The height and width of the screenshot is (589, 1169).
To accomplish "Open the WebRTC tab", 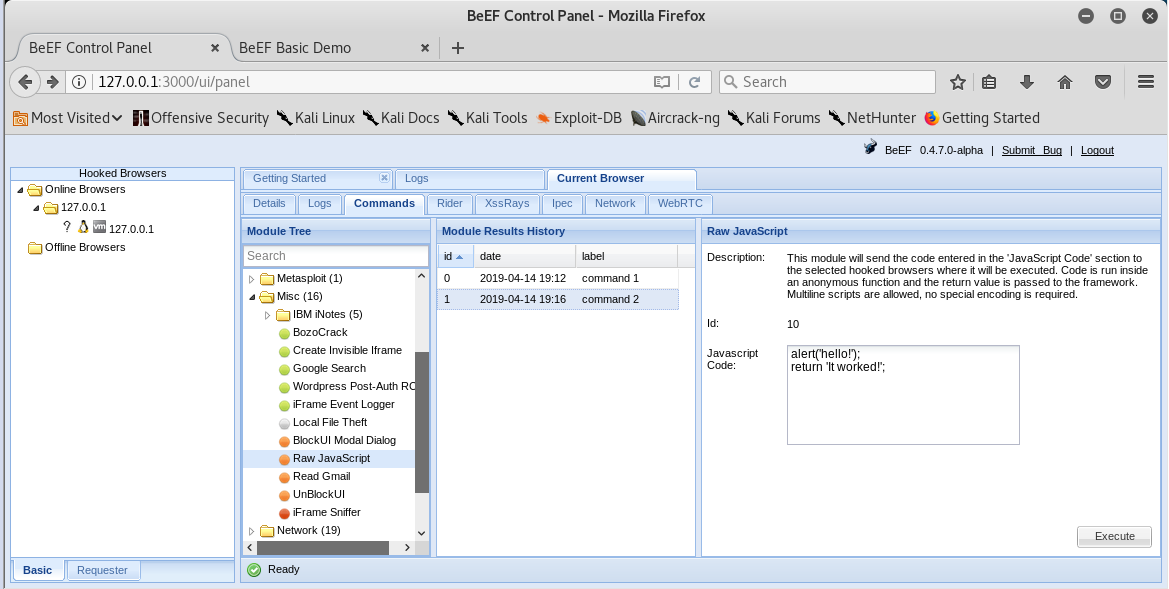I will pyautogui.click(x=680, y=204).
